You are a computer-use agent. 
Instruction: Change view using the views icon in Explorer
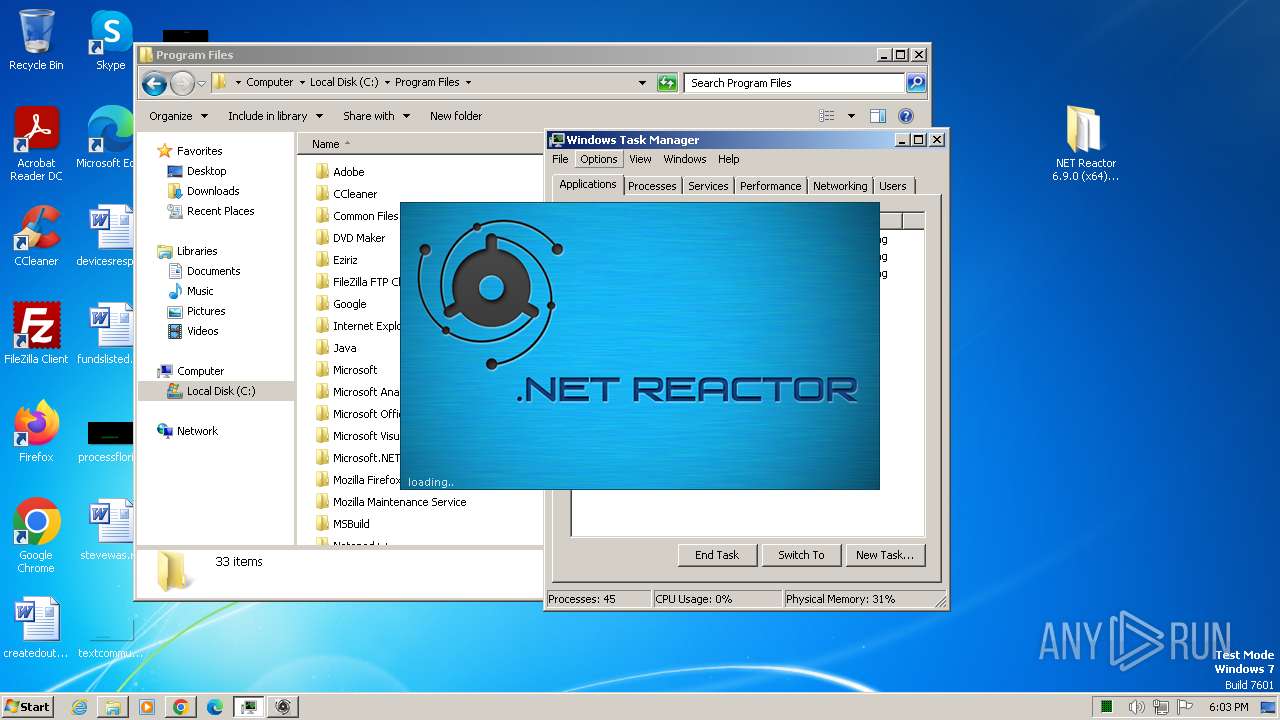[827, 116]
